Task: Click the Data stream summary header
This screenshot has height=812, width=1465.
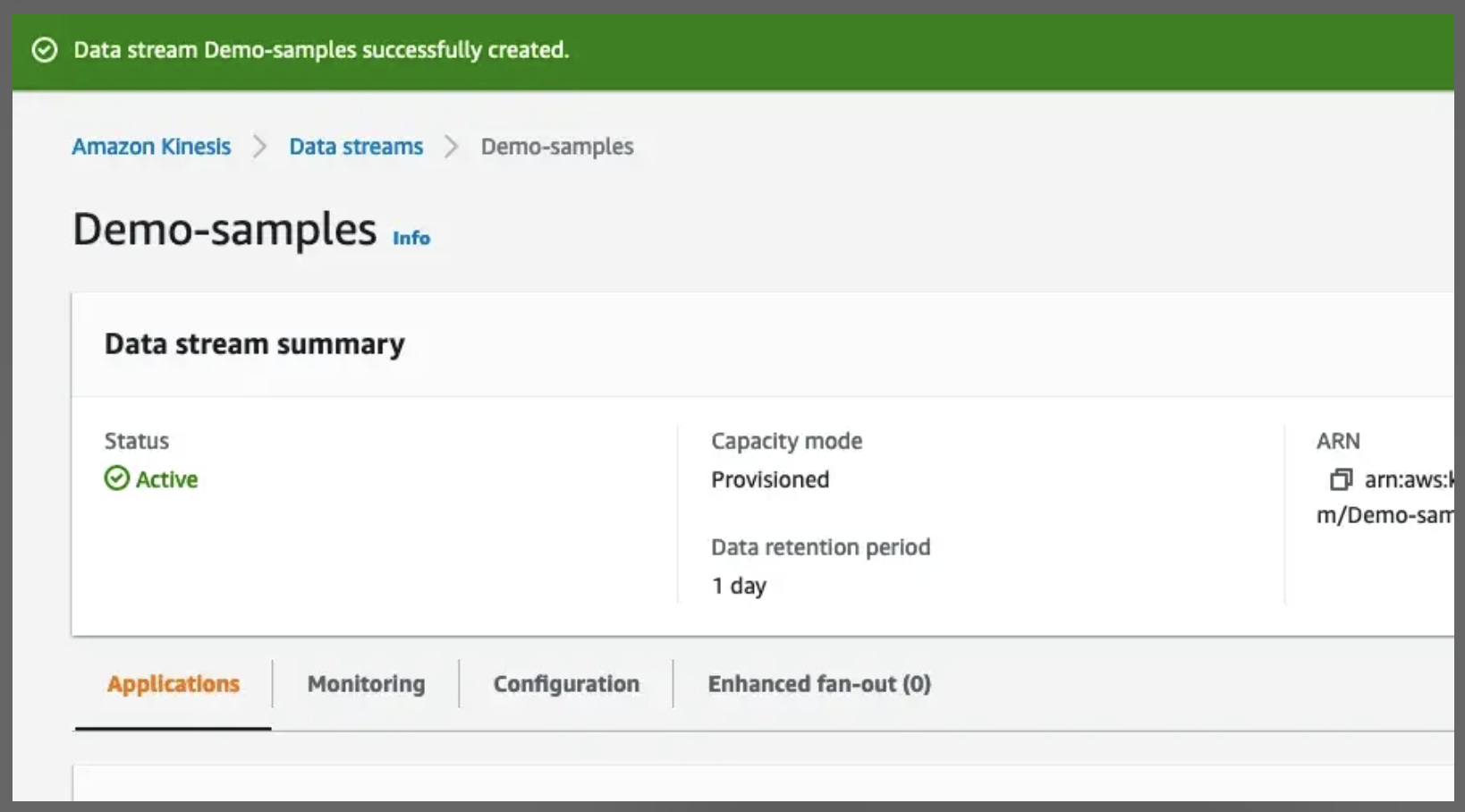Action: click(255, 343)
